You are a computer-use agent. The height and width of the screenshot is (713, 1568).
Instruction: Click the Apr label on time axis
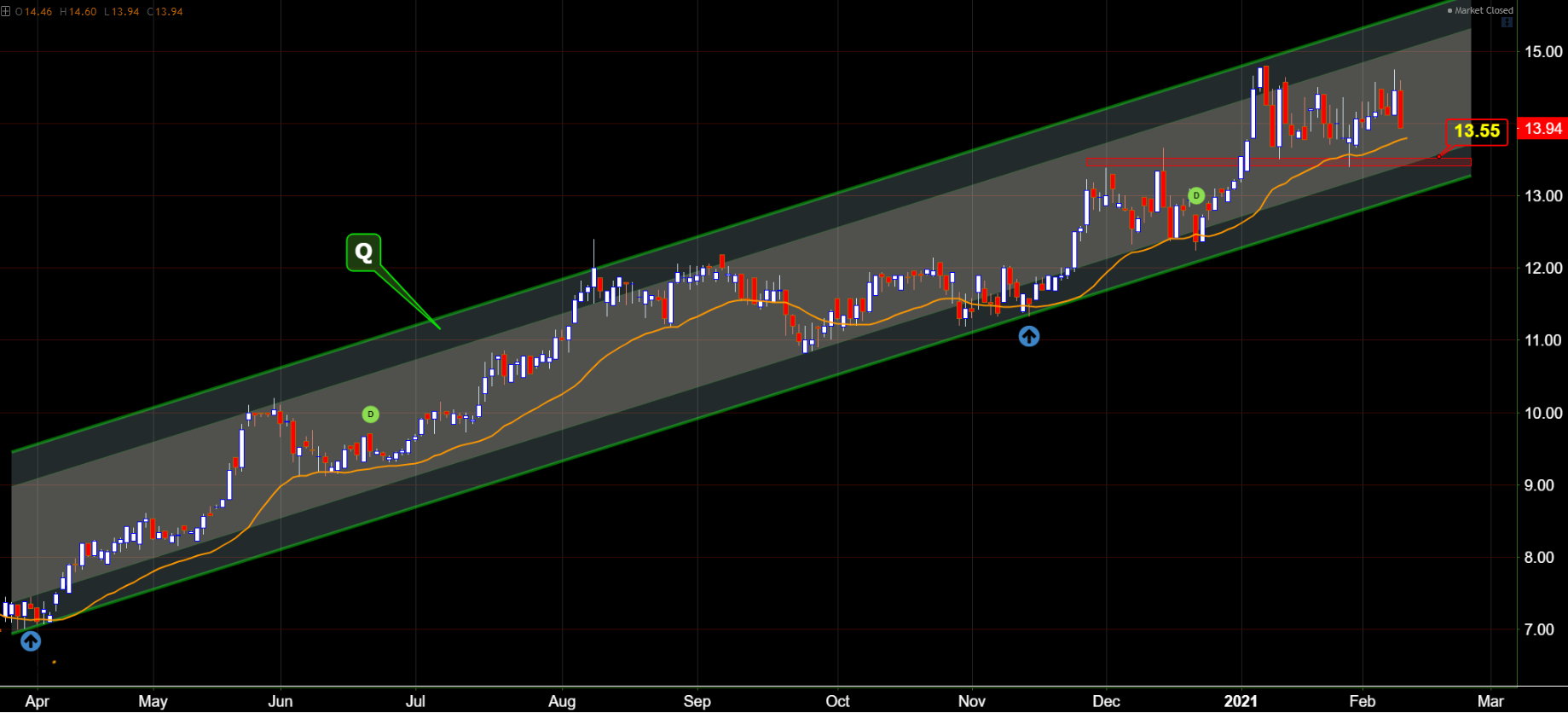point(38,702)
